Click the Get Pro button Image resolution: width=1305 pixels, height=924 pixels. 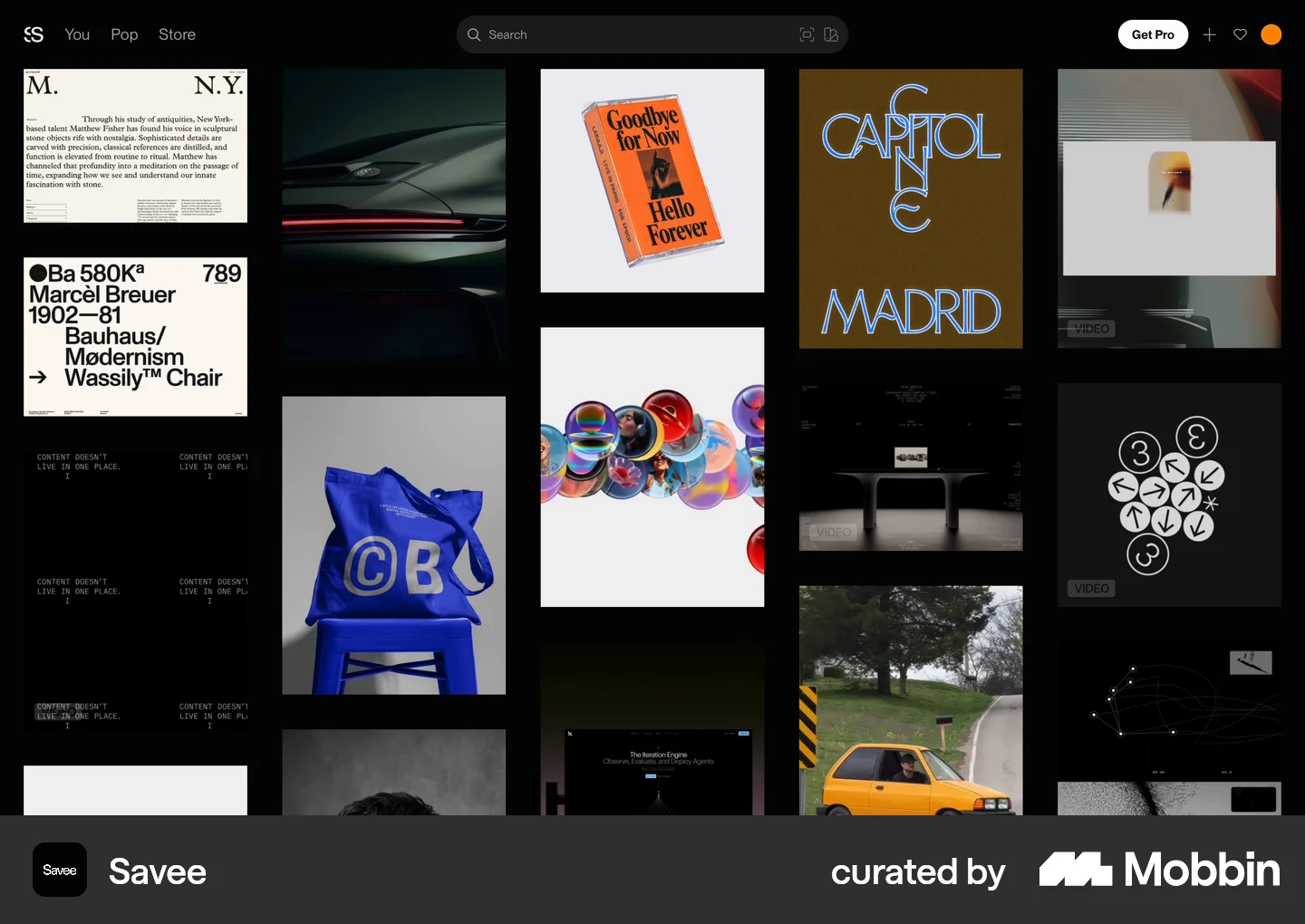1153,34
